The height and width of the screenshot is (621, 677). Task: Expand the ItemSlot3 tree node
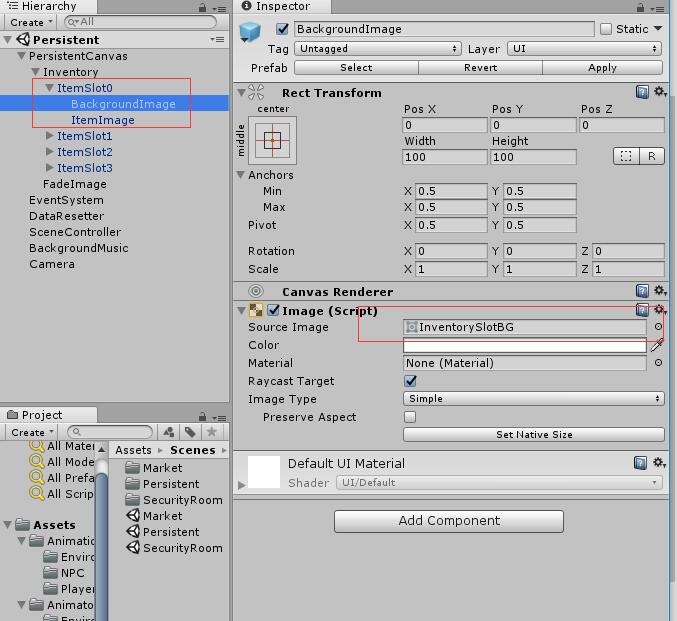click(50, 168)
